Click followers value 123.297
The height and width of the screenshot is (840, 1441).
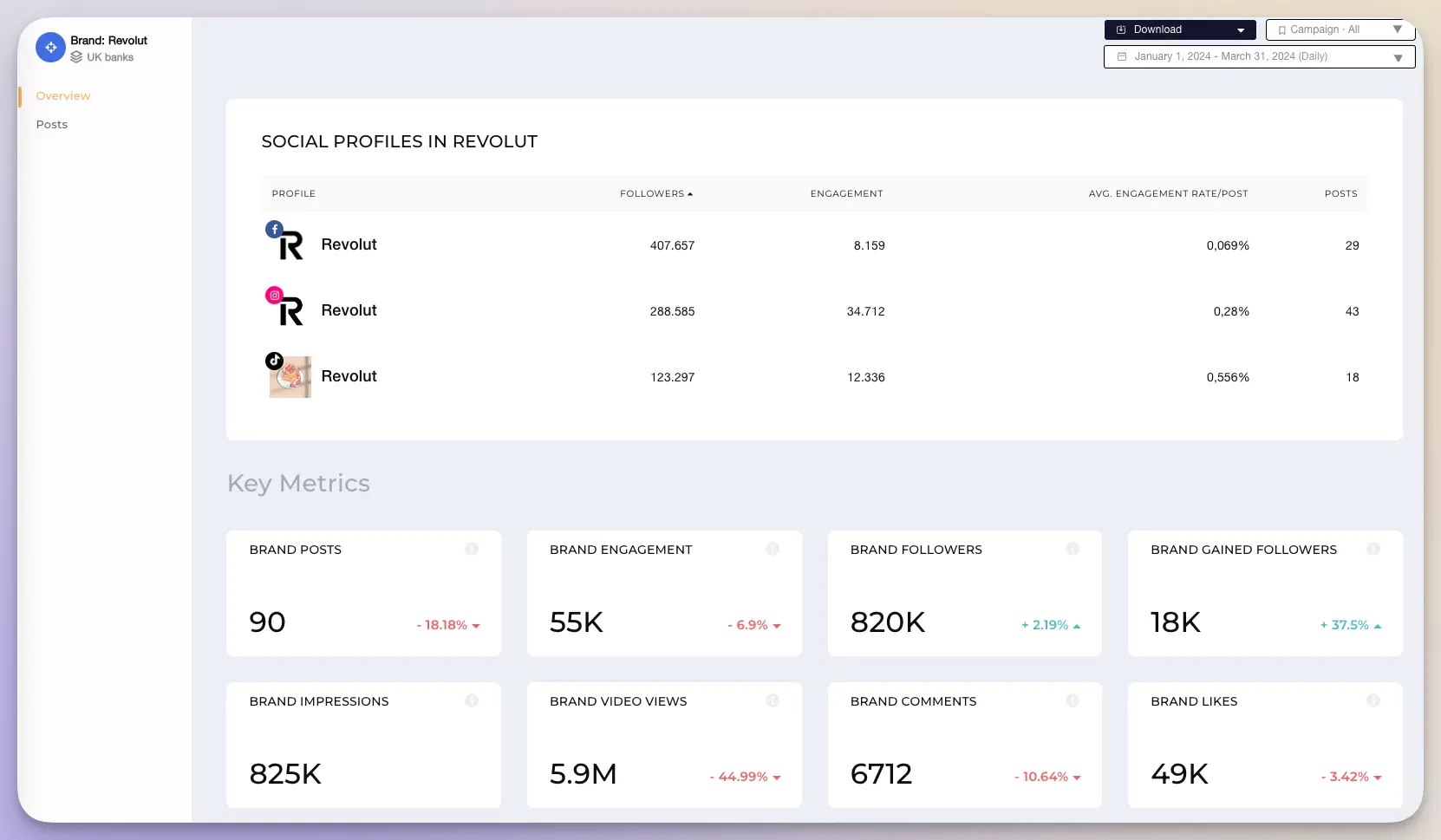tap(673, 377)
